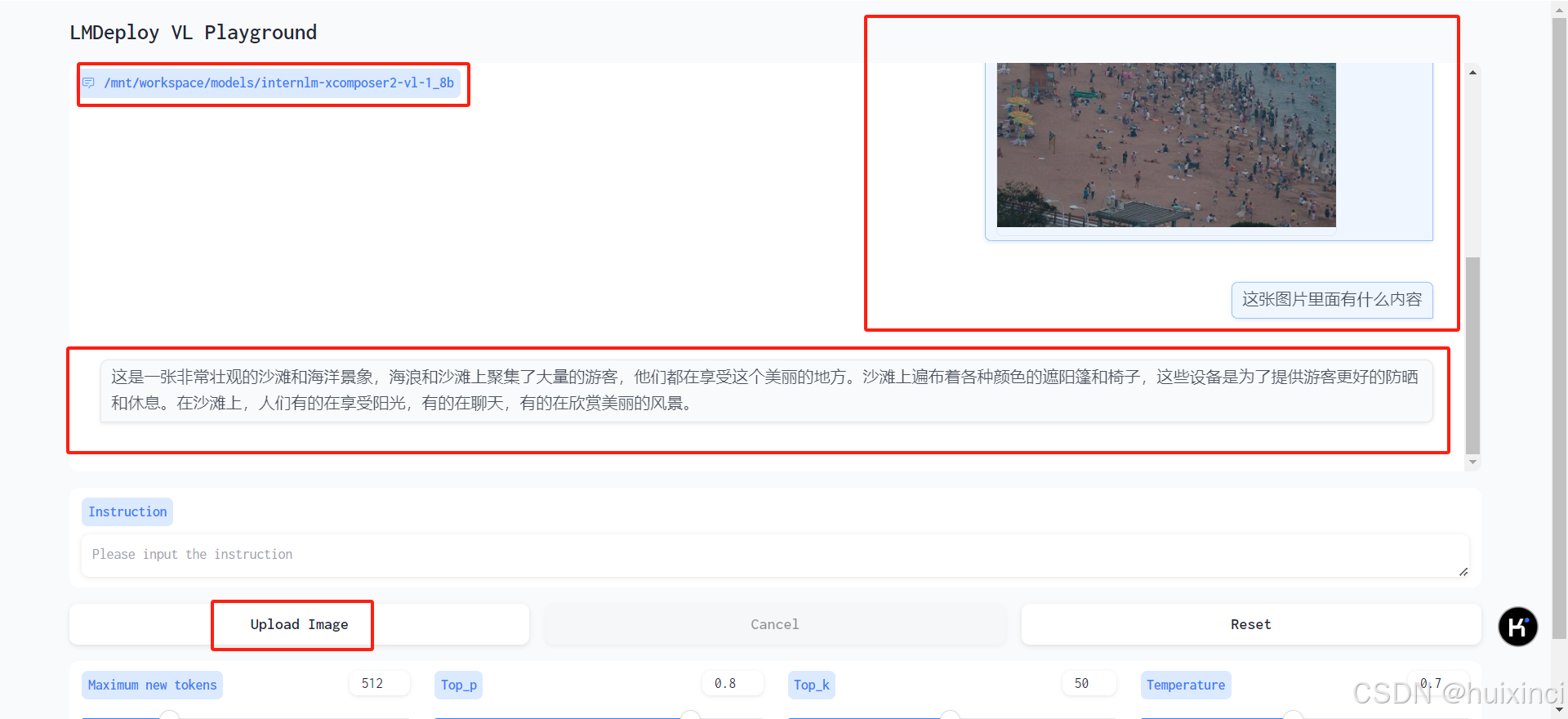Click the Top_k label
This screenshot has width=1568, height=719.
[x=811, y=685]
